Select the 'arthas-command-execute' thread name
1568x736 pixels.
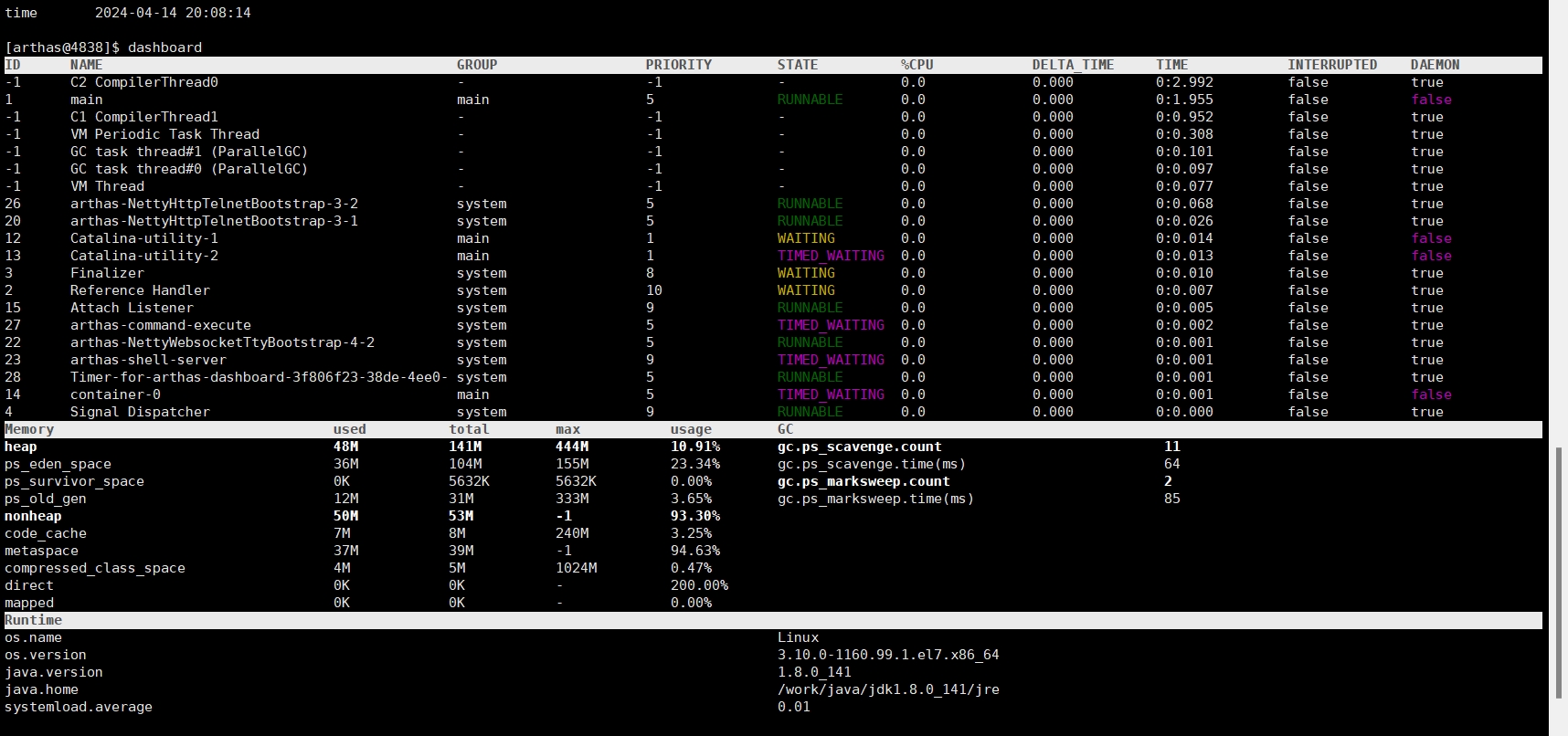point(161,325)
